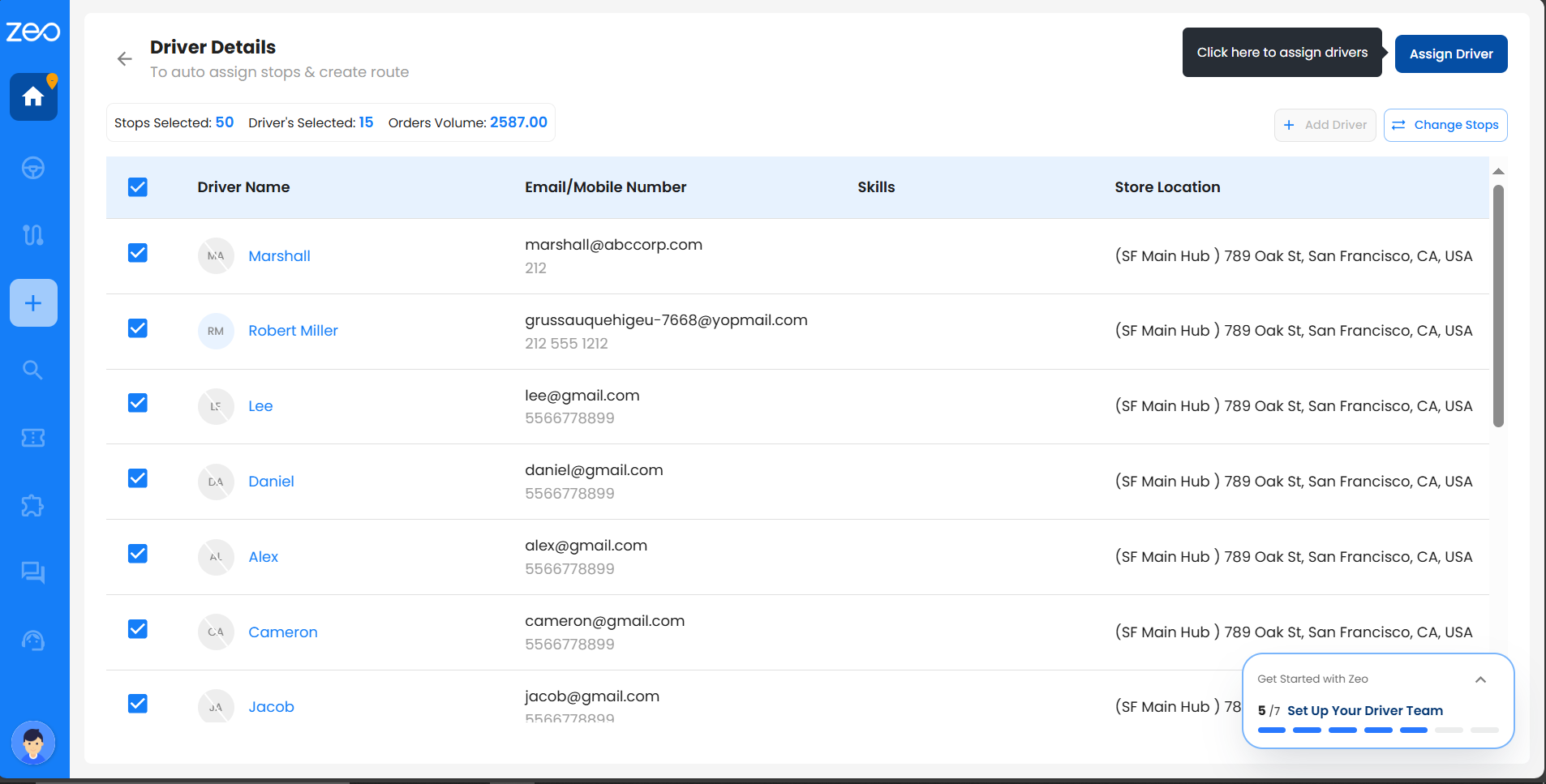Click the plus create icon in sidebar
1546x784 pixels.
pos(33,303)
